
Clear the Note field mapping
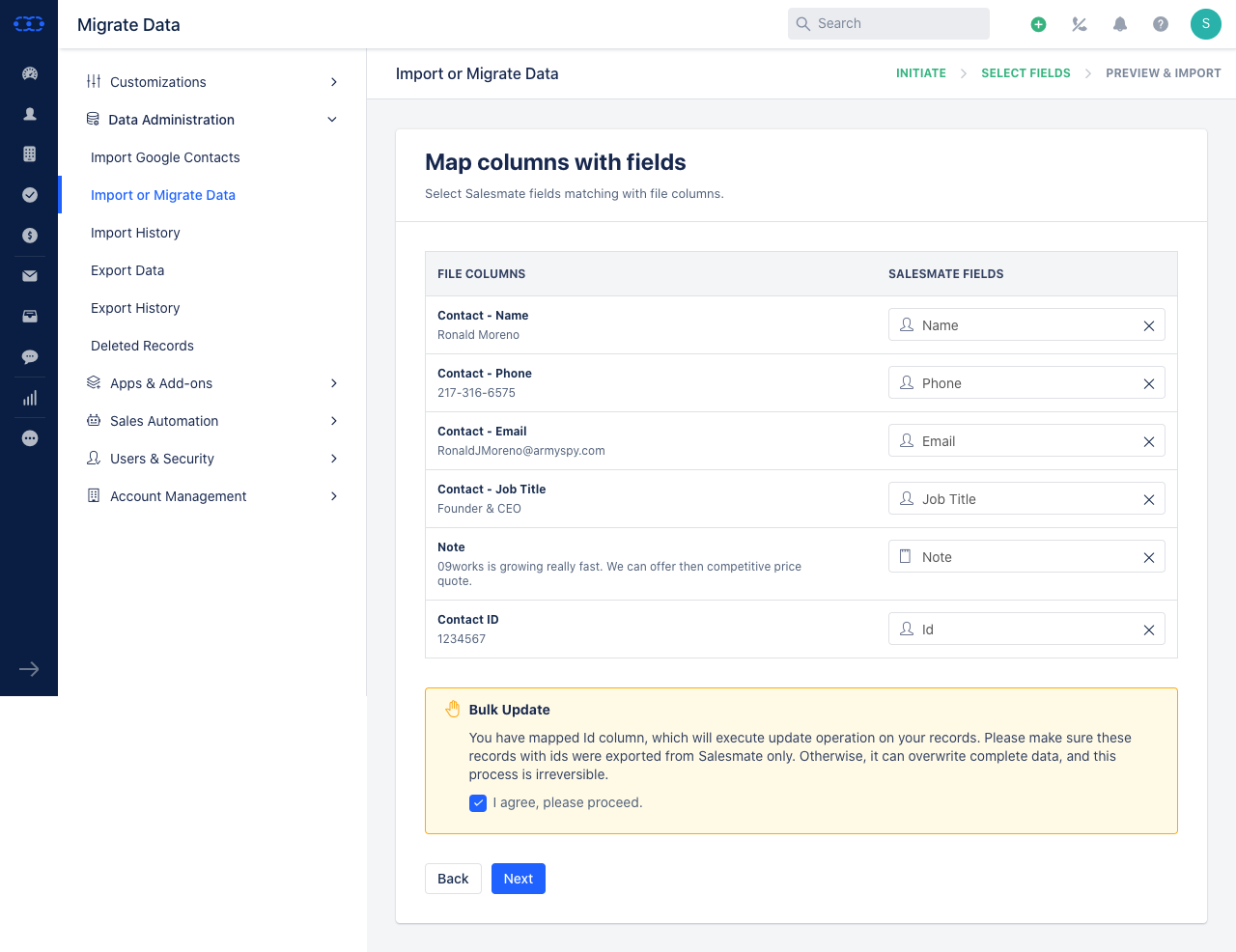pyautogui.click(x=1149, y=558)
